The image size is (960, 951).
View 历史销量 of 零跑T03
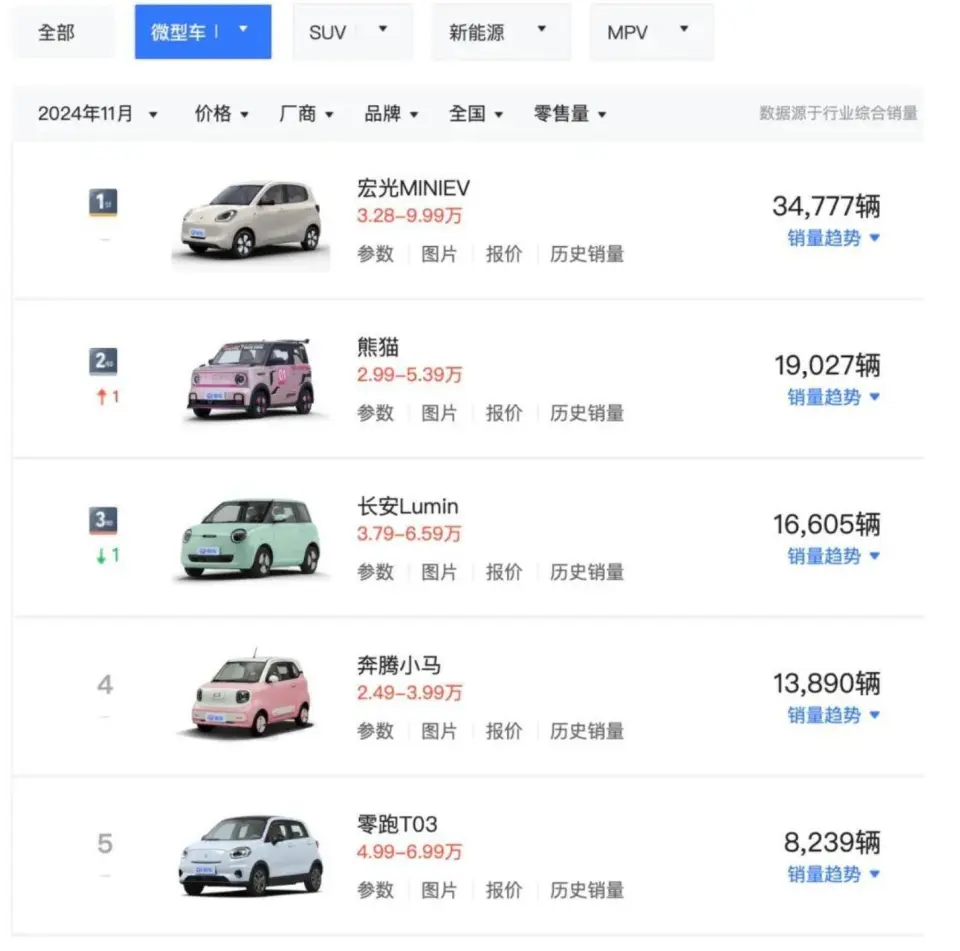click(586, 890)
